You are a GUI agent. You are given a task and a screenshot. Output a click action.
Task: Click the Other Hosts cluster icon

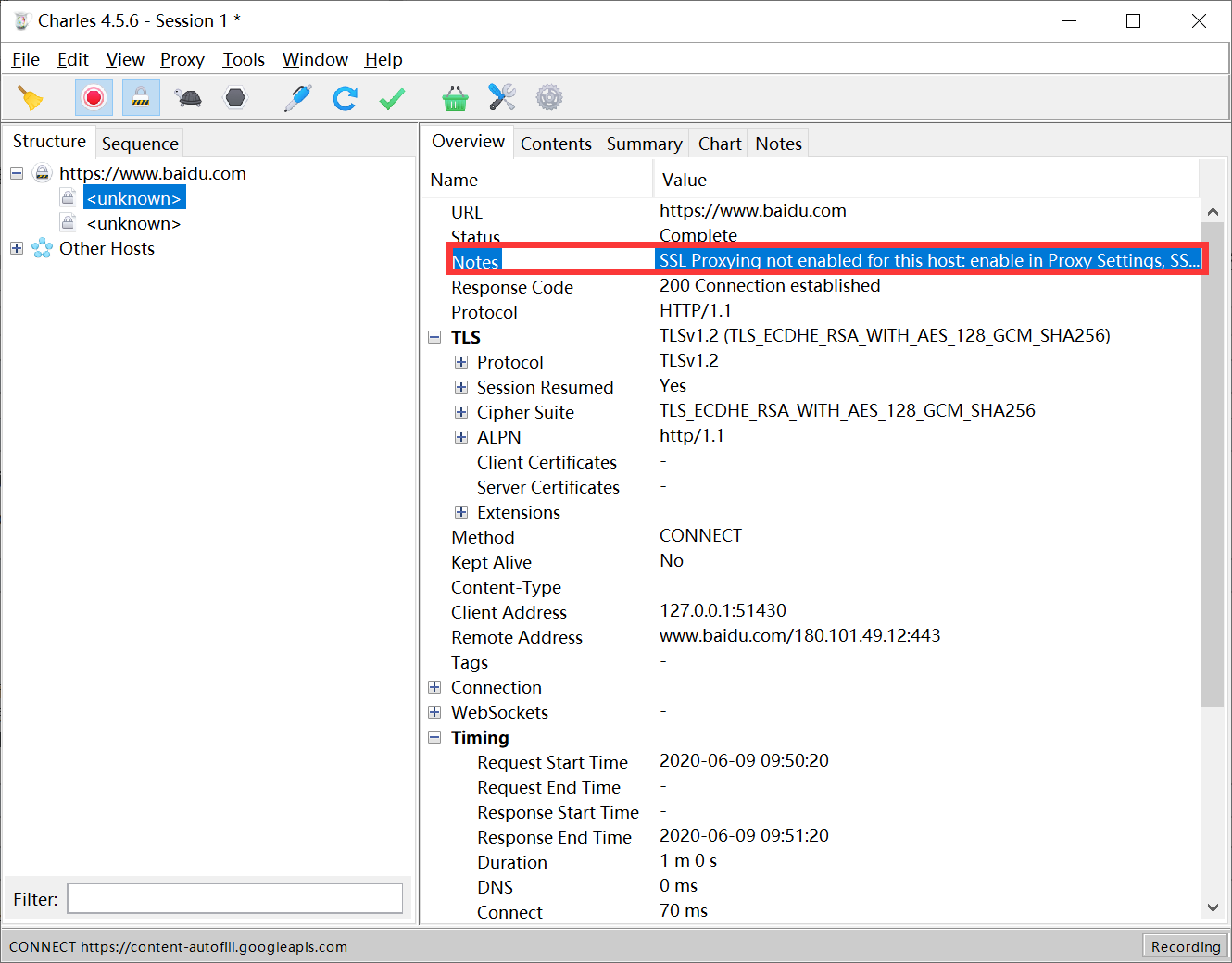[42, 248]
